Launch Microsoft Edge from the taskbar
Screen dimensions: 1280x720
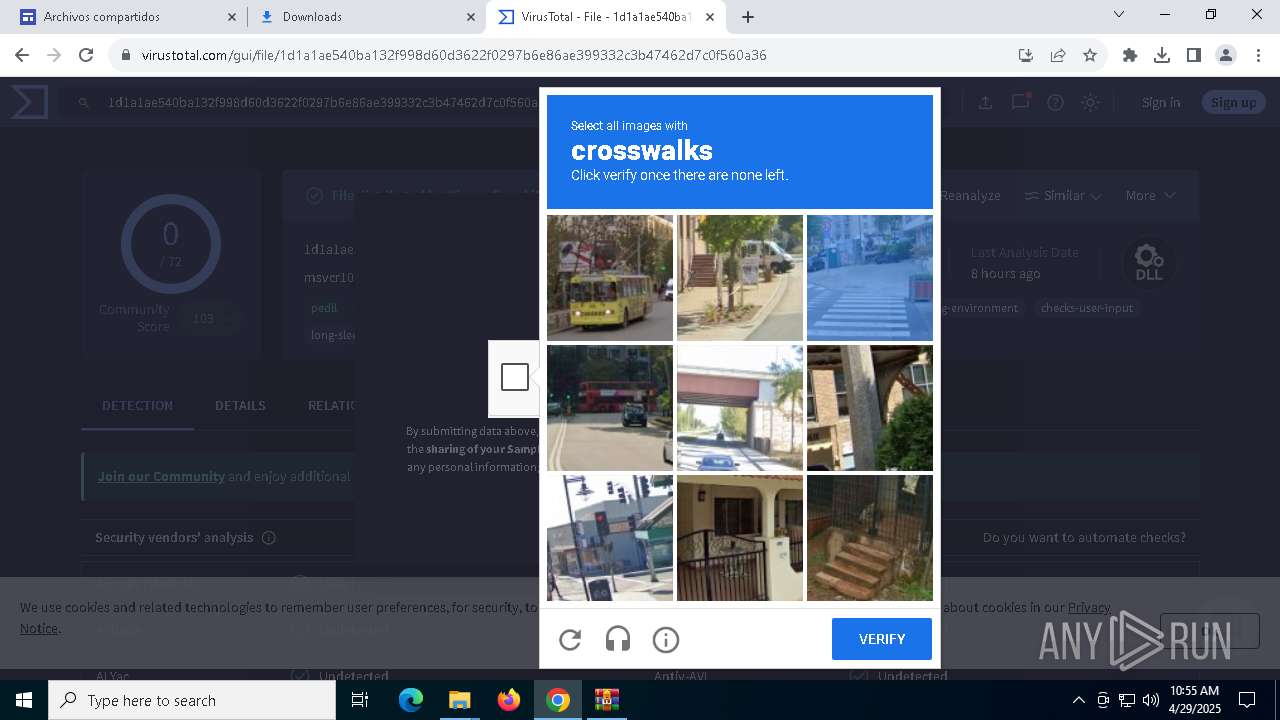[x=411, y=700]
